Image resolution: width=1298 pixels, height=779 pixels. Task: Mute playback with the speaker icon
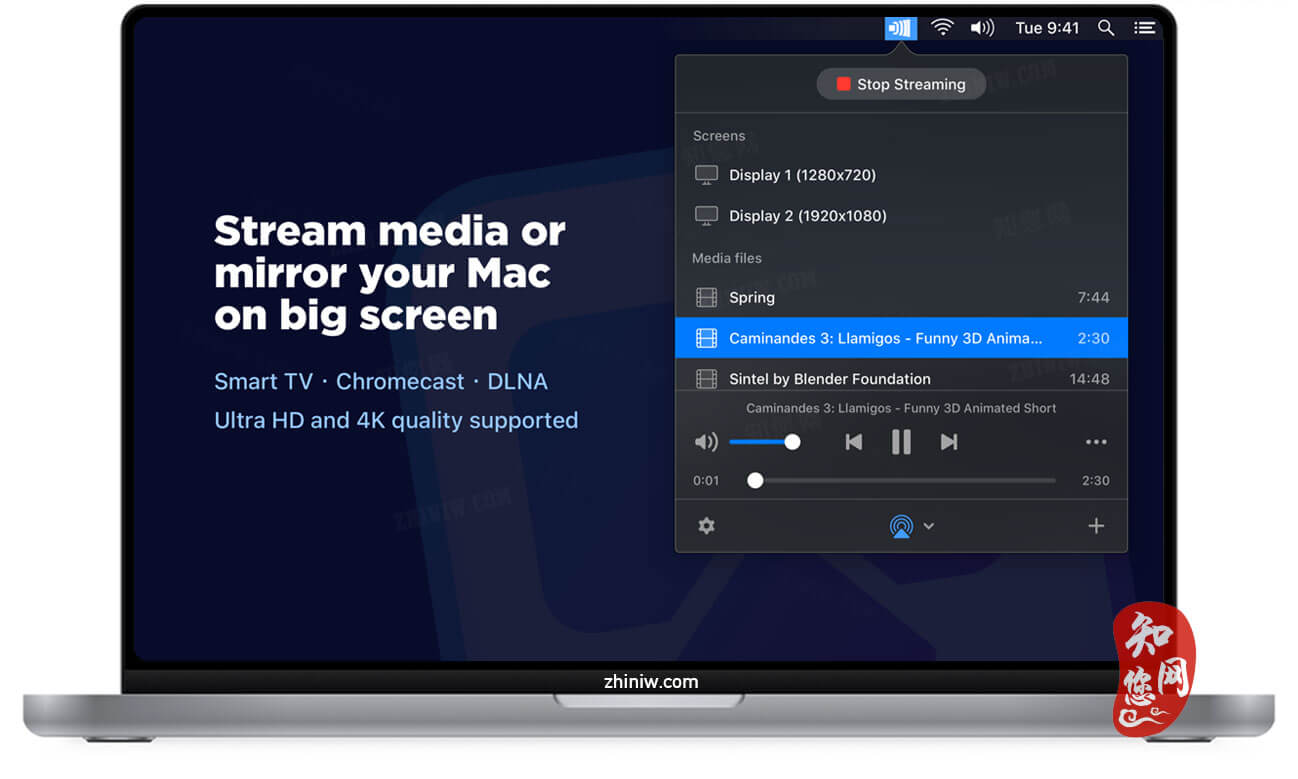tap(706, 442)
